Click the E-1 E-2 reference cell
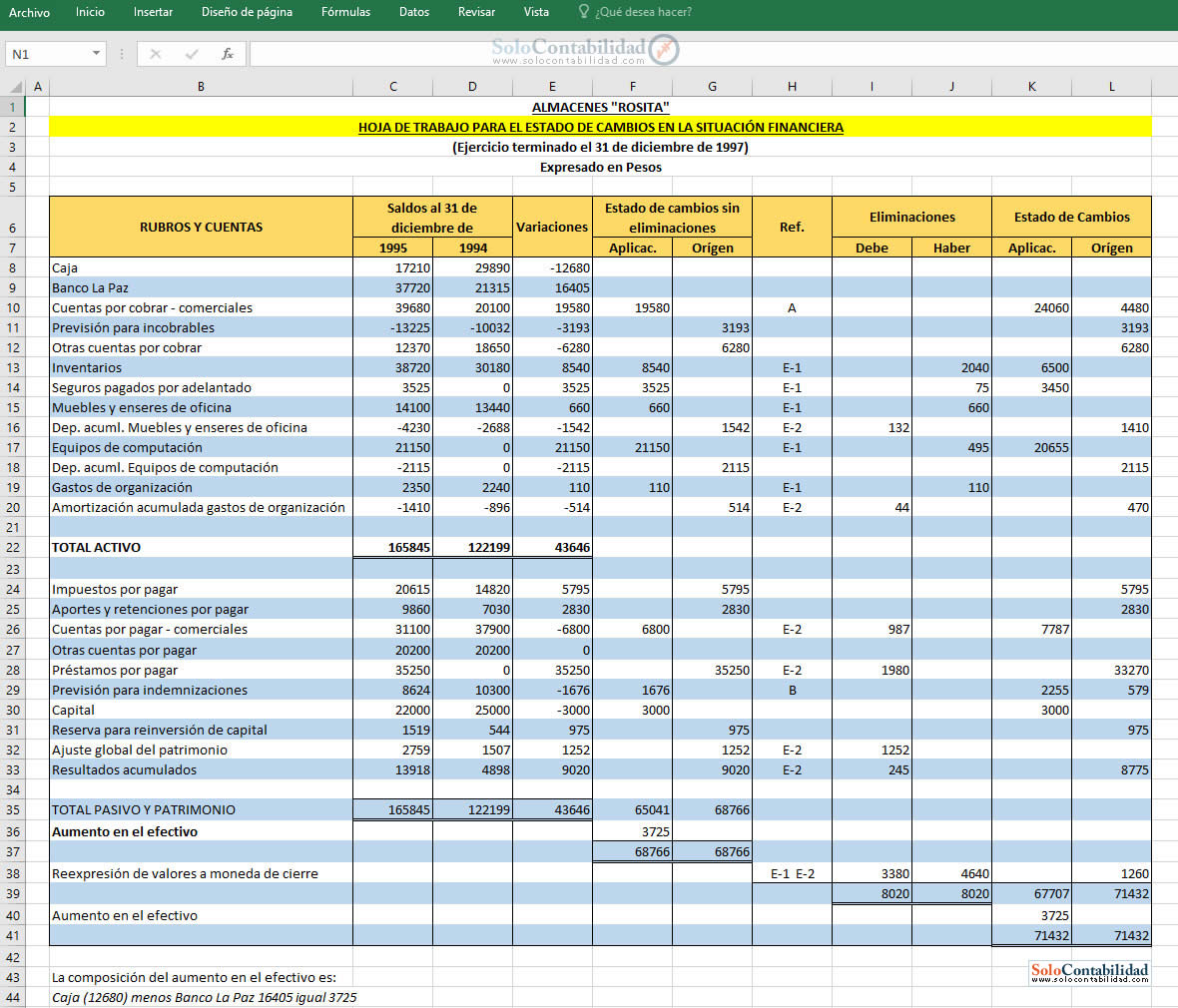The image size is (1178, 1008). (x=792, y=873)
